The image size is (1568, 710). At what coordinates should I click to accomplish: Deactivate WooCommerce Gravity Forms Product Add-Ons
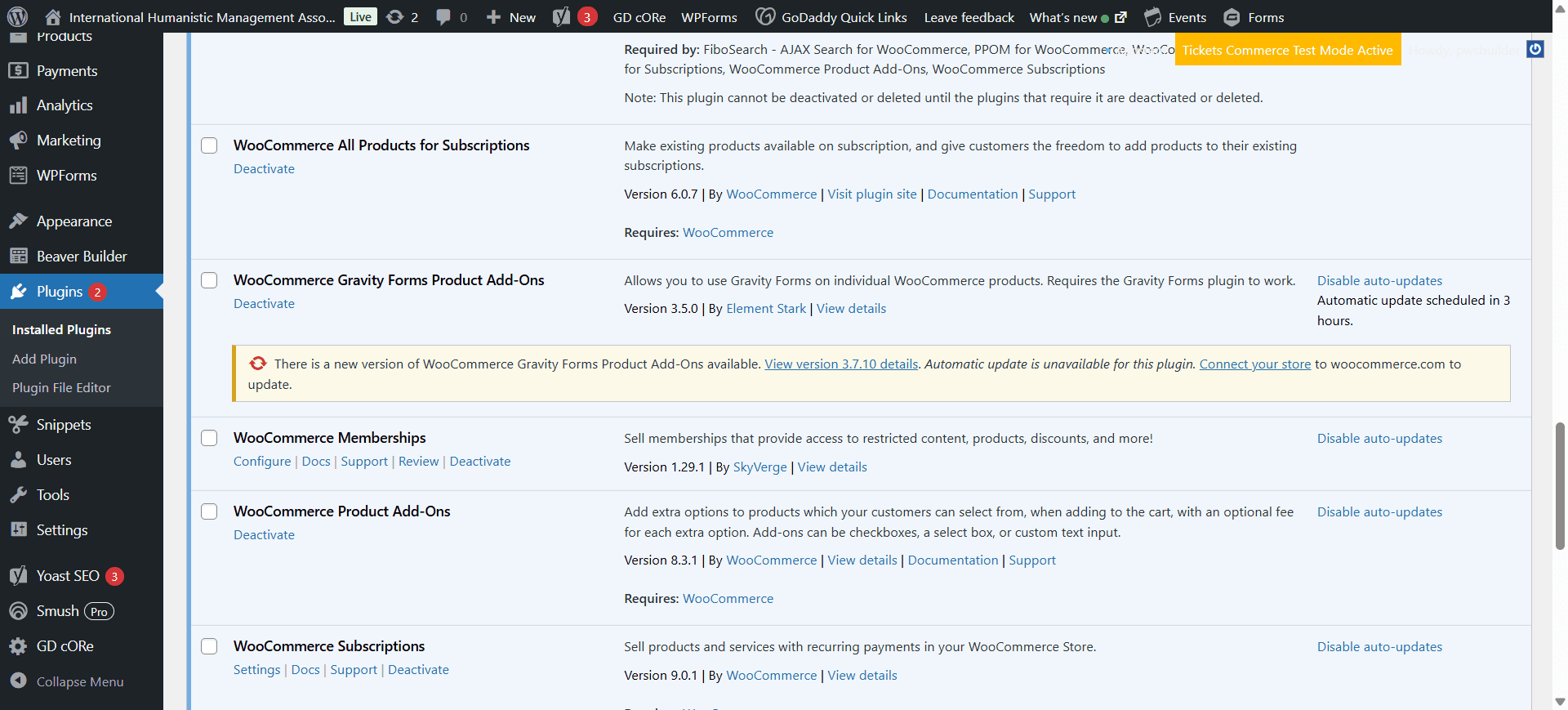(x=264, y=304)
